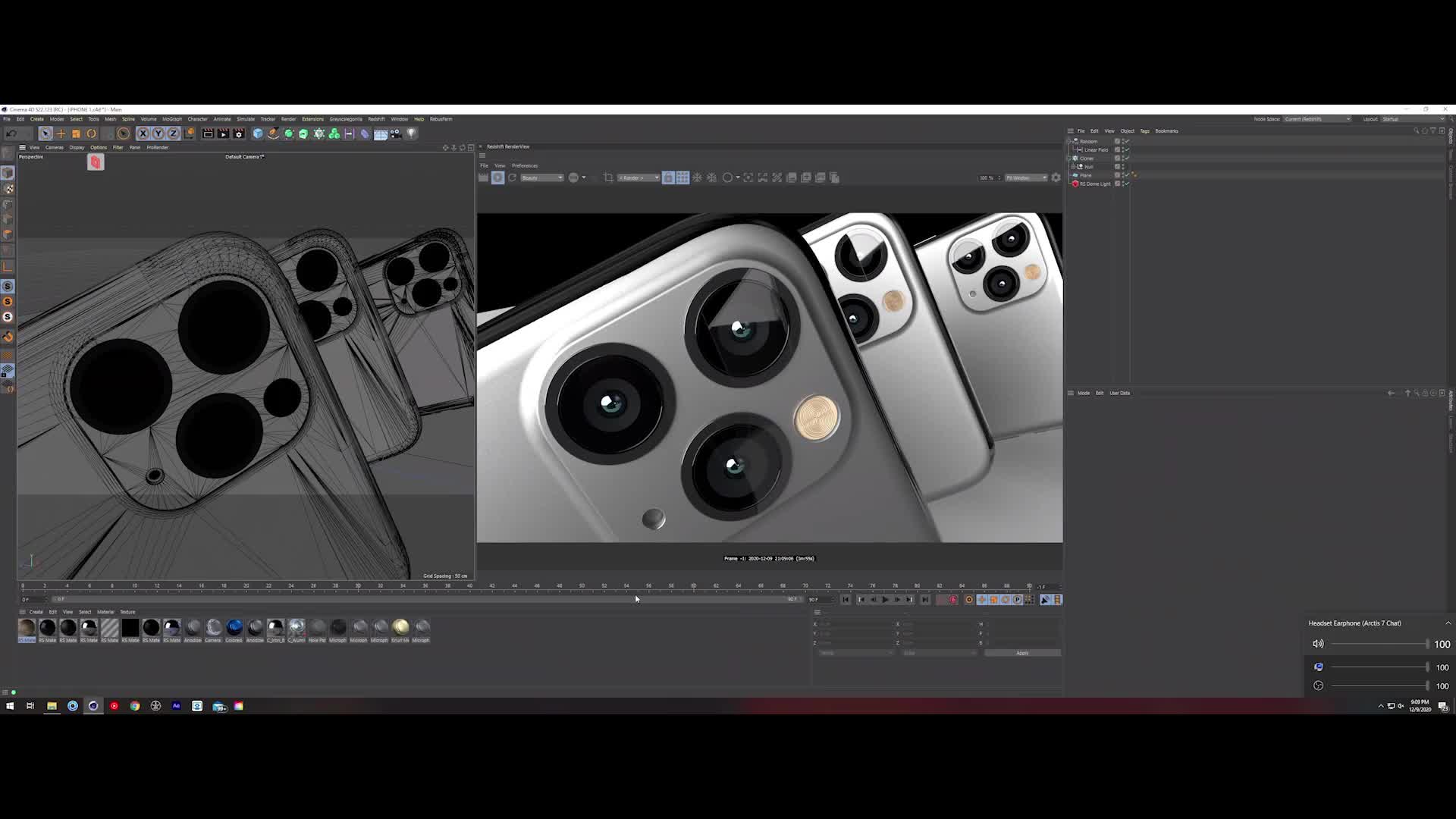Adjust the headset volume slider
Image resolution: width=1456 pixels, height=819 pixels.
(x=1379, y=644)
